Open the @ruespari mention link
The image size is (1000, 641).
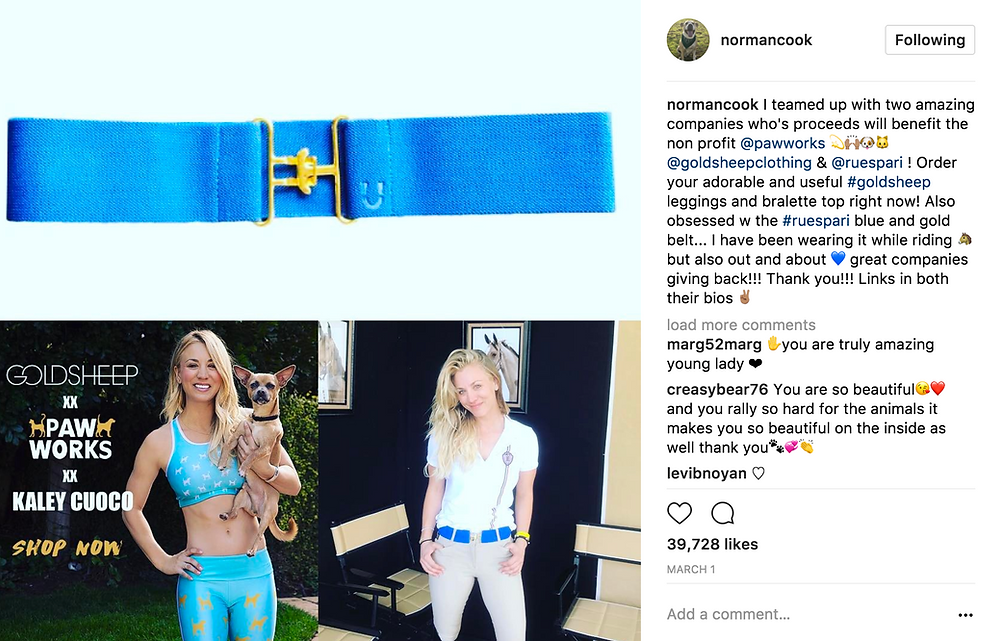(867, 163)
